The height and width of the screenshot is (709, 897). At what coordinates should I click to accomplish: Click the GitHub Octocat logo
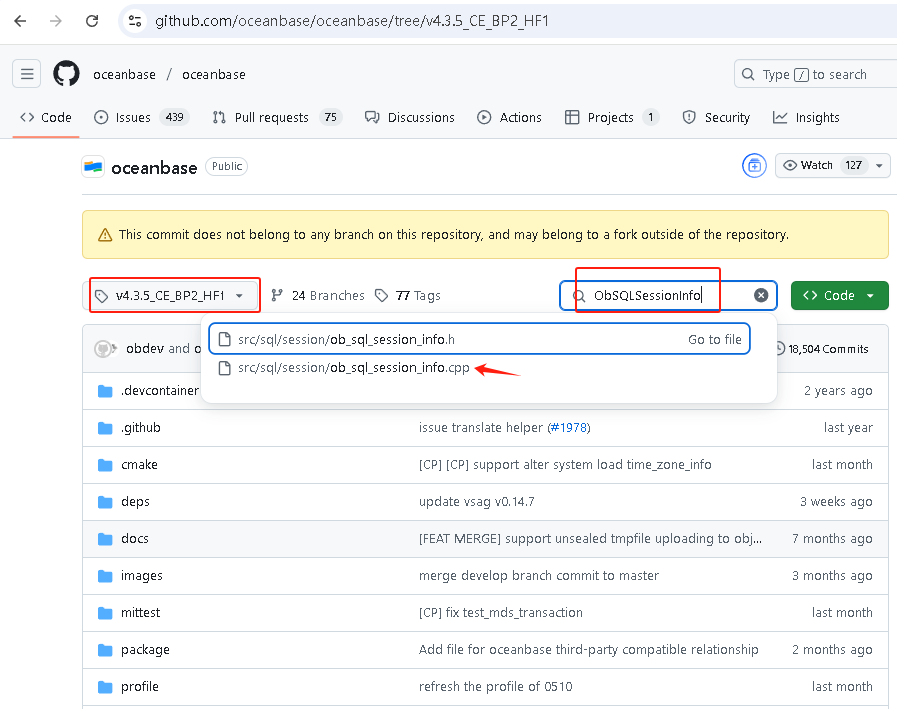66,74
